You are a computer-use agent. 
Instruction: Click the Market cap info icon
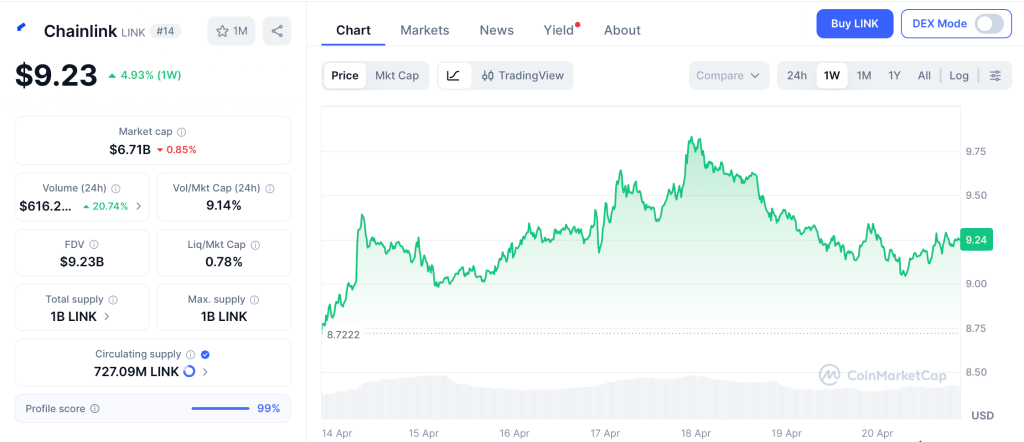tap(181, 132)
